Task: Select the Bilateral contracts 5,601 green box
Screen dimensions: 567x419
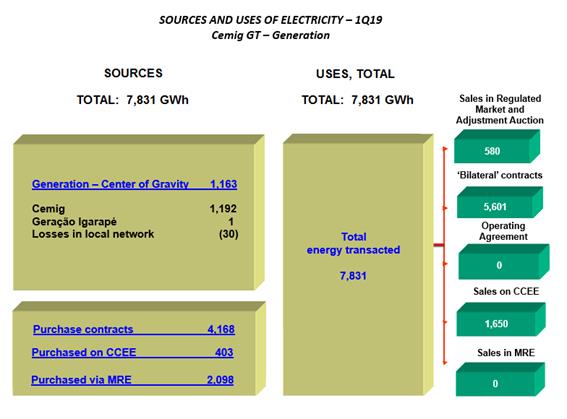Action: click(x=500, y=202)
